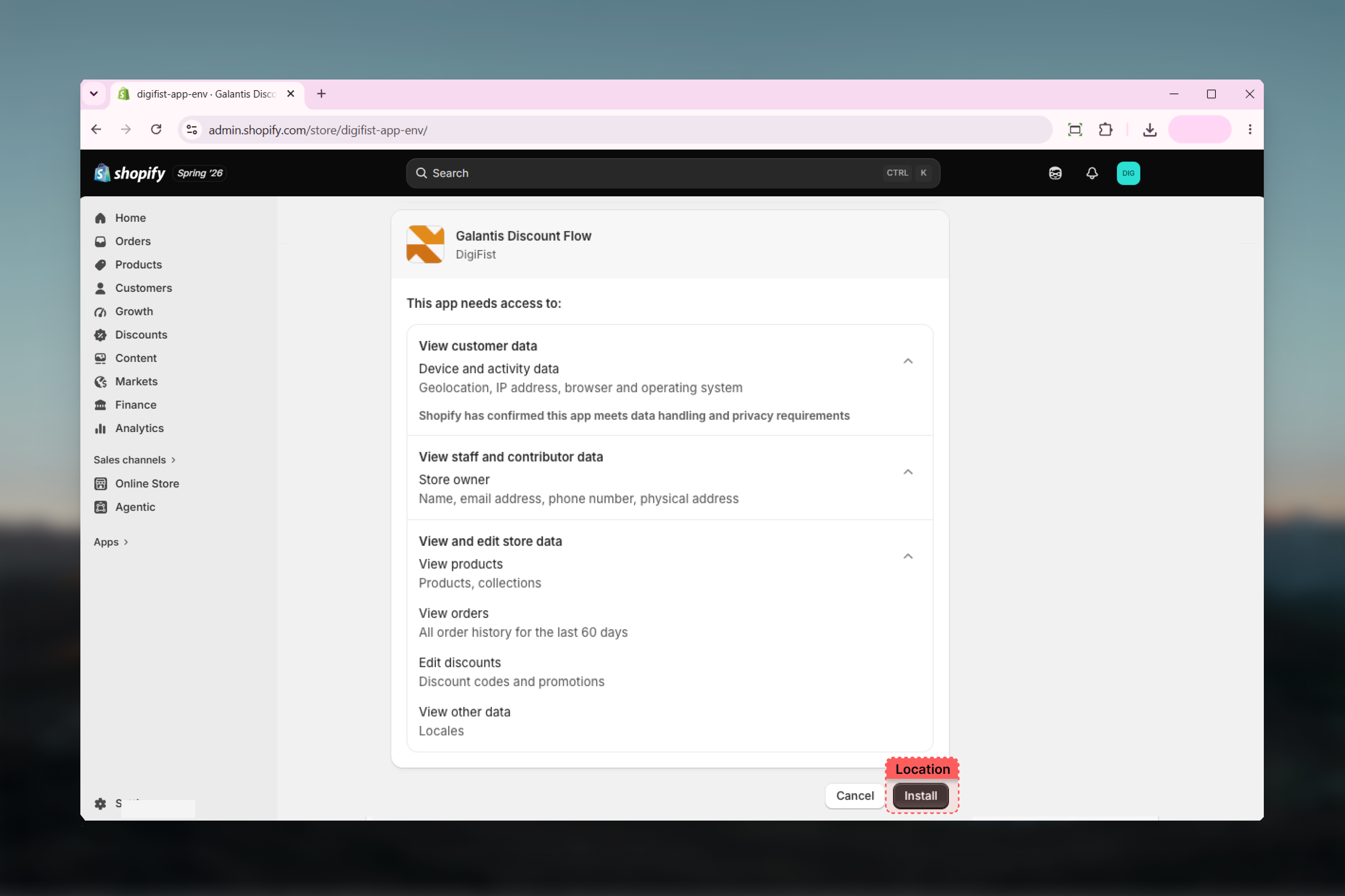The image size is (1345, 896).
Task: Open the Sidekick assistant icon
Action: coord(1055,173)
